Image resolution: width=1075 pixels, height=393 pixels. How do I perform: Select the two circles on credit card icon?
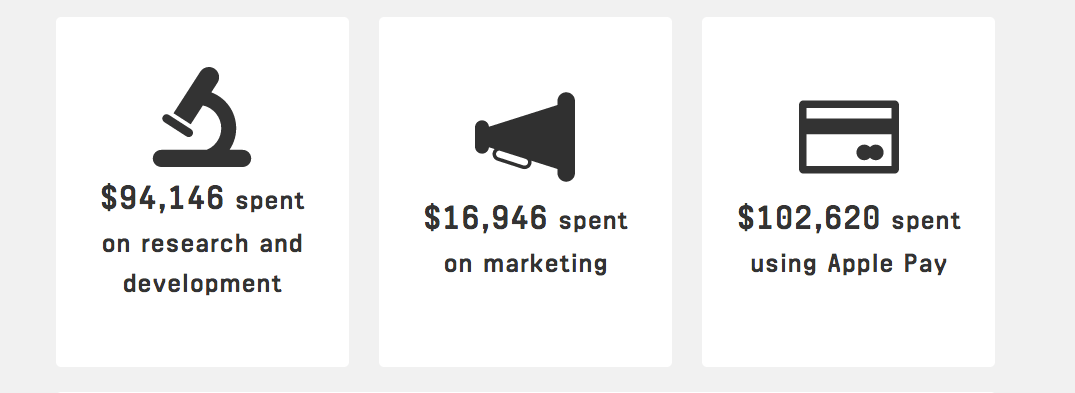tap(869, 152)
